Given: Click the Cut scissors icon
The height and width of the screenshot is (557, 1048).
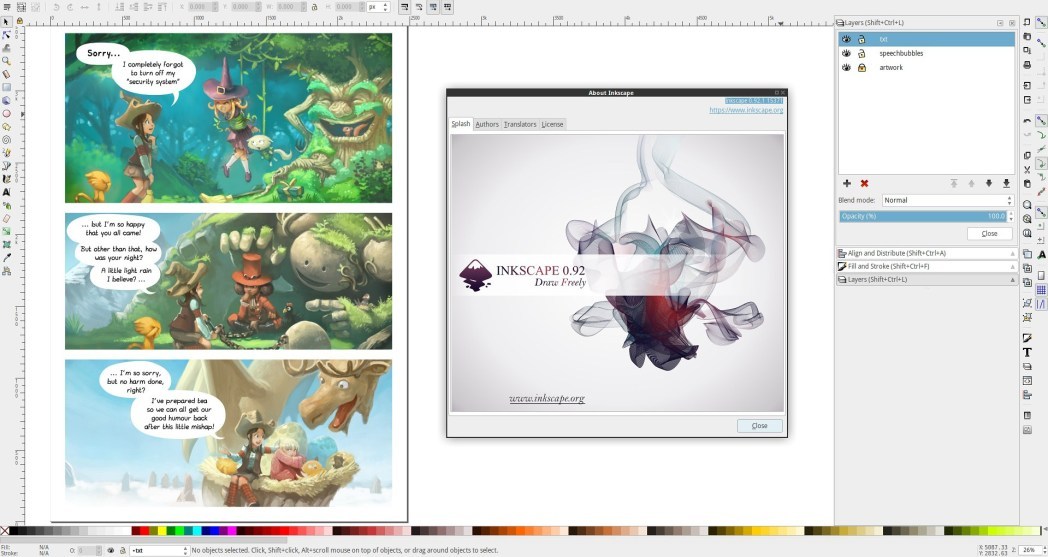Looking at the screenshot, I should [x=1027, y=170].
